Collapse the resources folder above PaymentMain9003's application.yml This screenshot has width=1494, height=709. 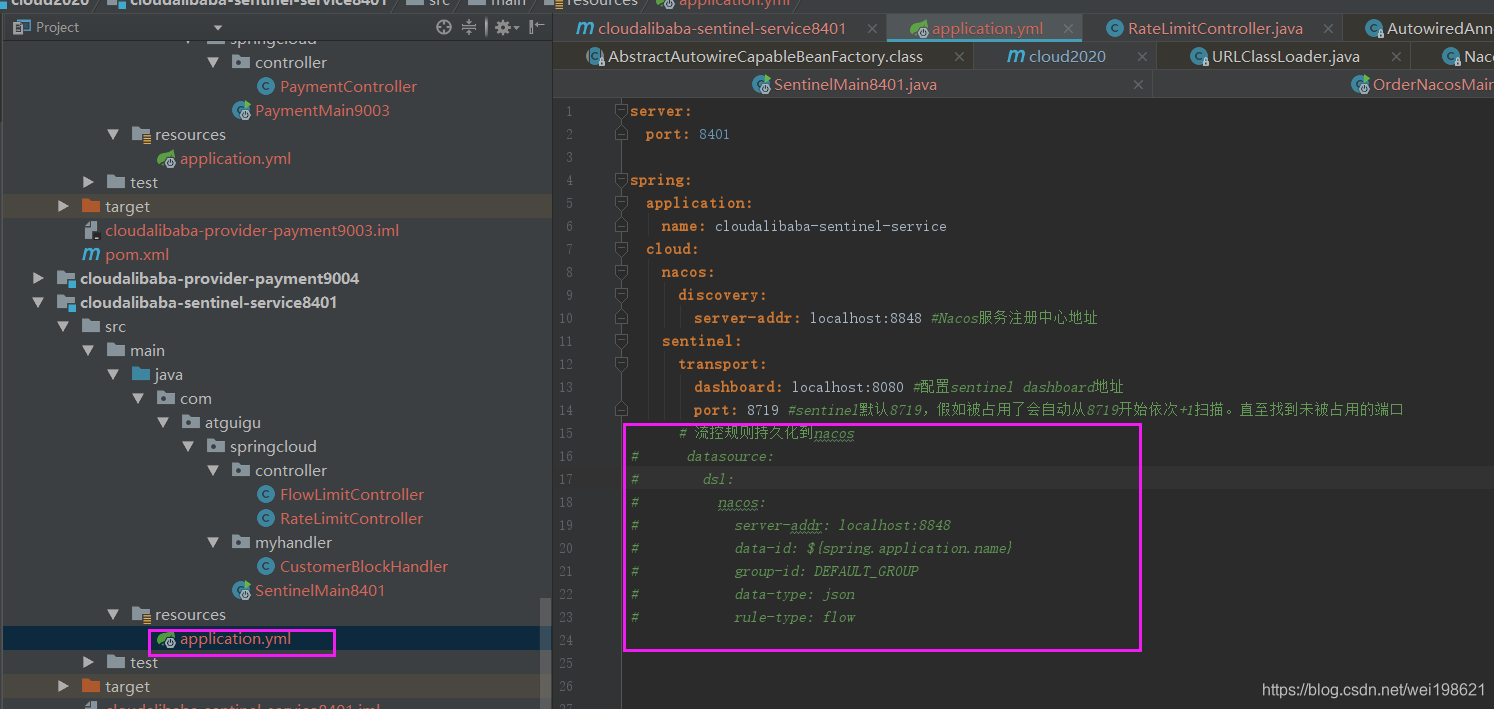coord(113,134)
